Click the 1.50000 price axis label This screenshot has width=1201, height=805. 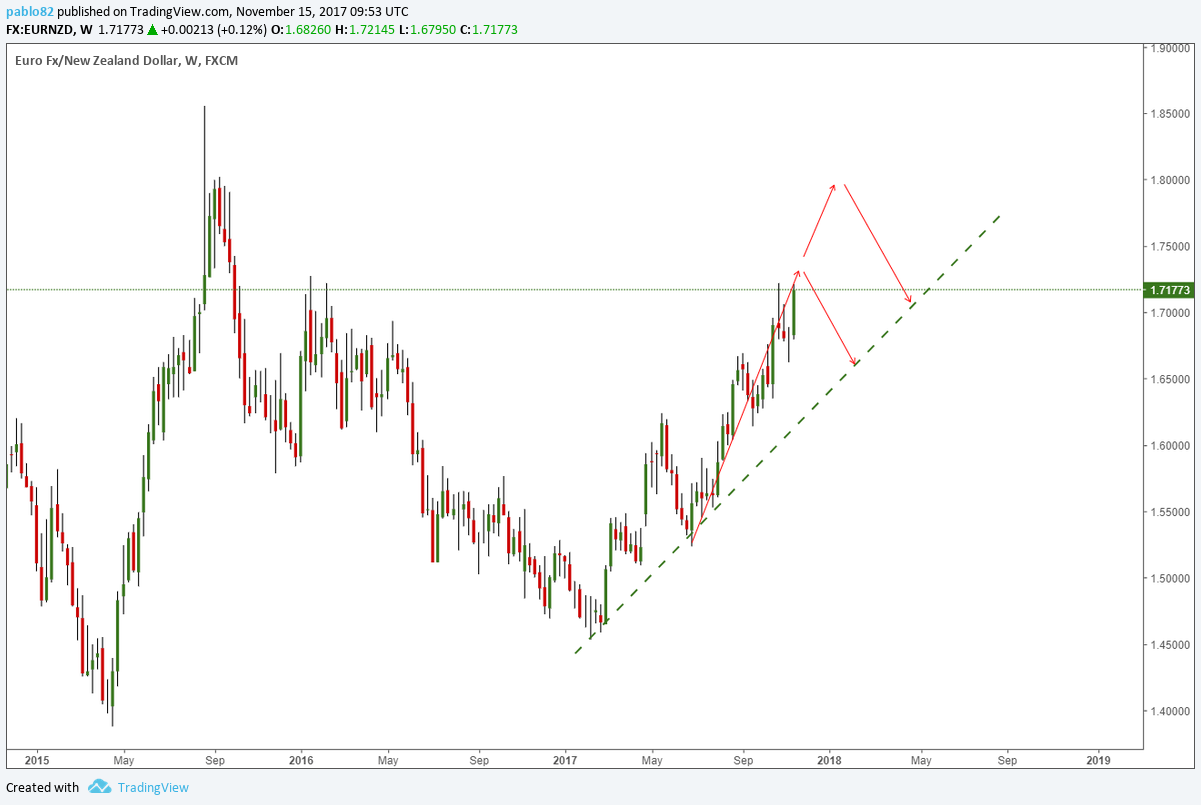[x=1169, y=578]
